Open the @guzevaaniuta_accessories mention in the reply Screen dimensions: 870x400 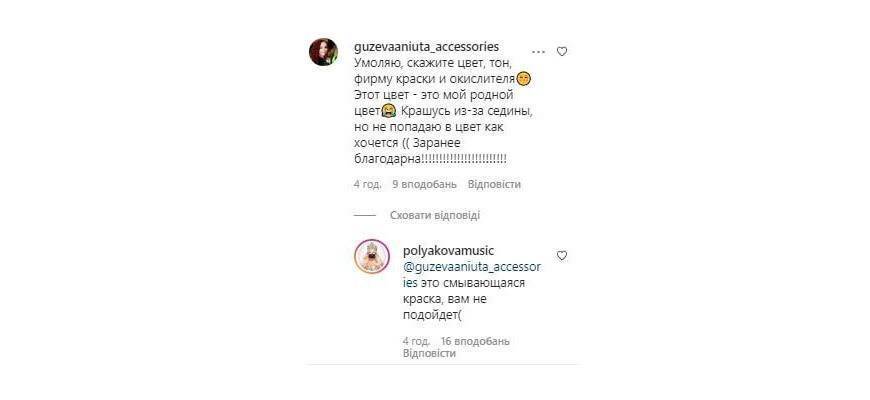point(472,275)
